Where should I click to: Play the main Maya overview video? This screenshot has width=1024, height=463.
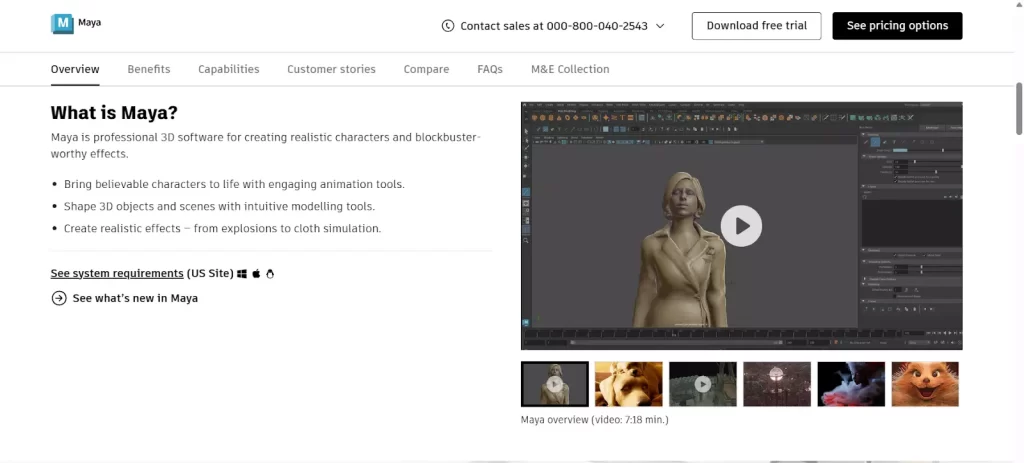pos(741,226)
